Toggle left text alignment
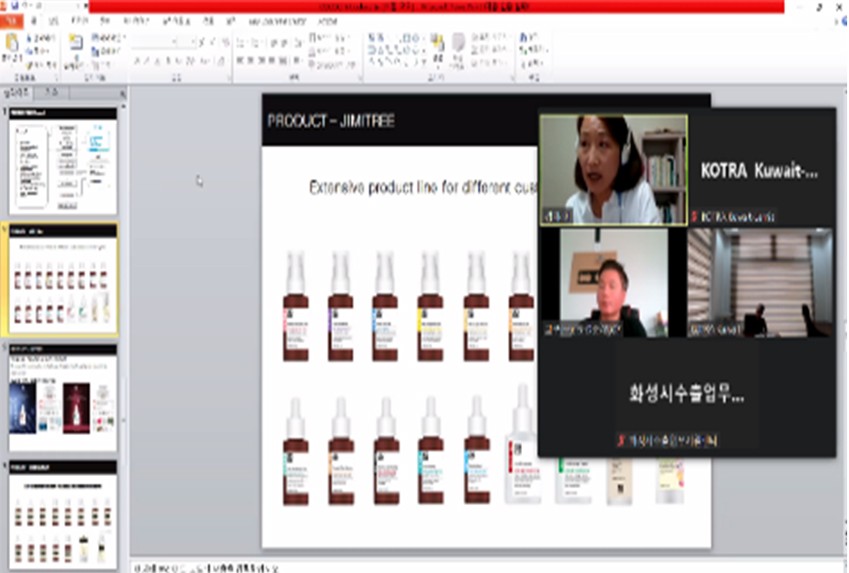This screenshot has height=573, width=849. [x=241, y=61]
